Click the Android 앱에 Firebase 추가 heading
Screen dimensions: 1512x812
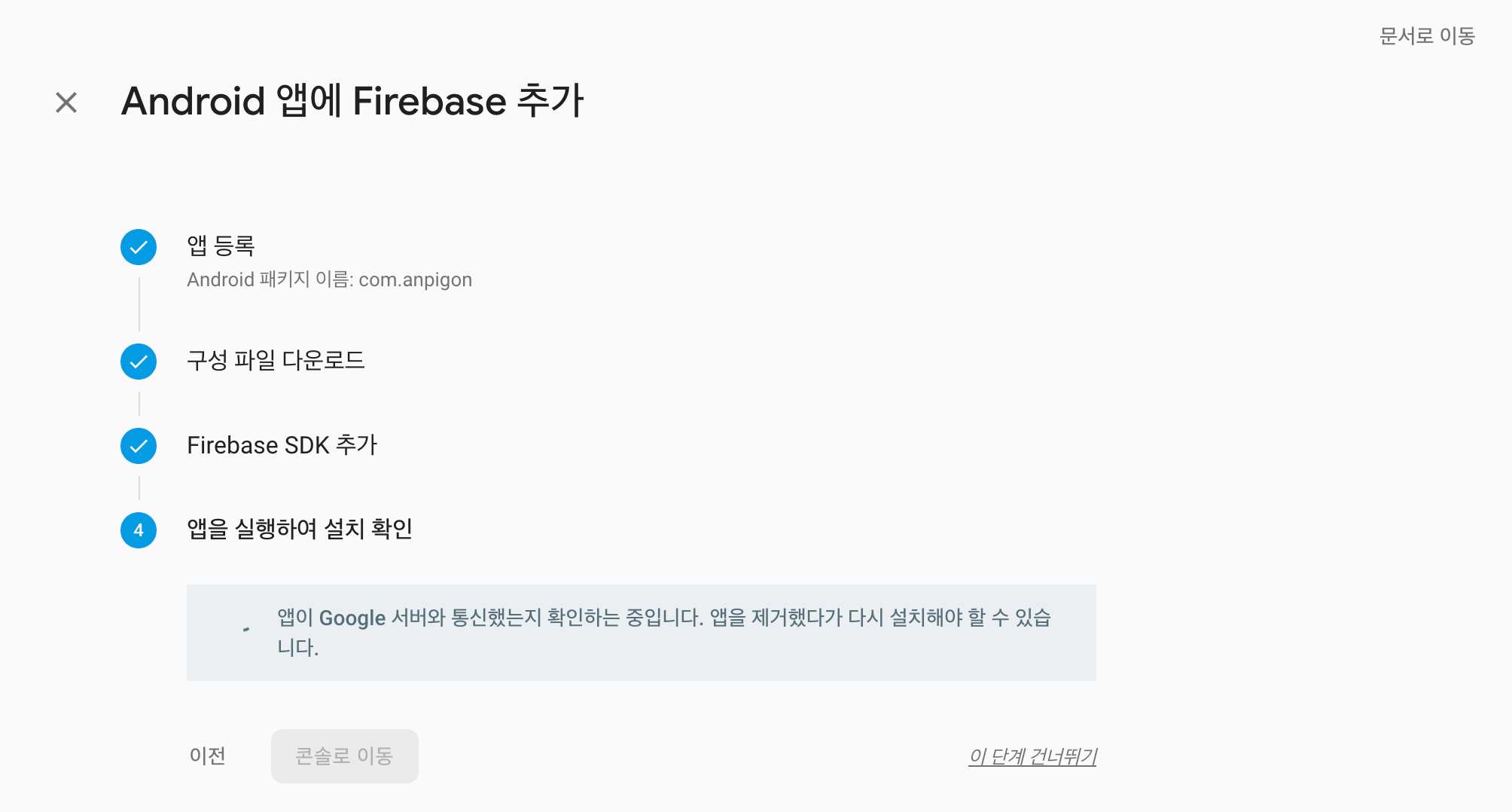tap(352, 101)
